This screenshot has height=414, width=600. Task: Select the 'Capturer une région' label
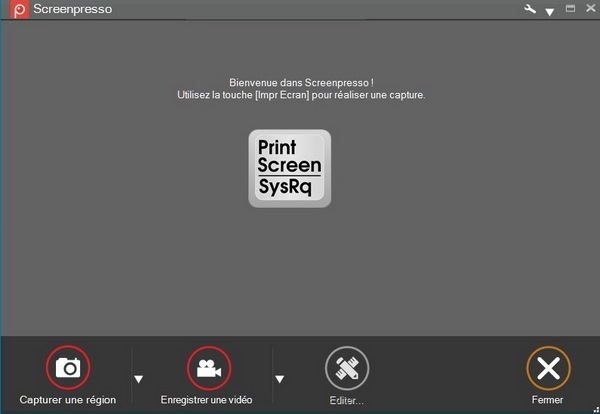coord(68,400)
